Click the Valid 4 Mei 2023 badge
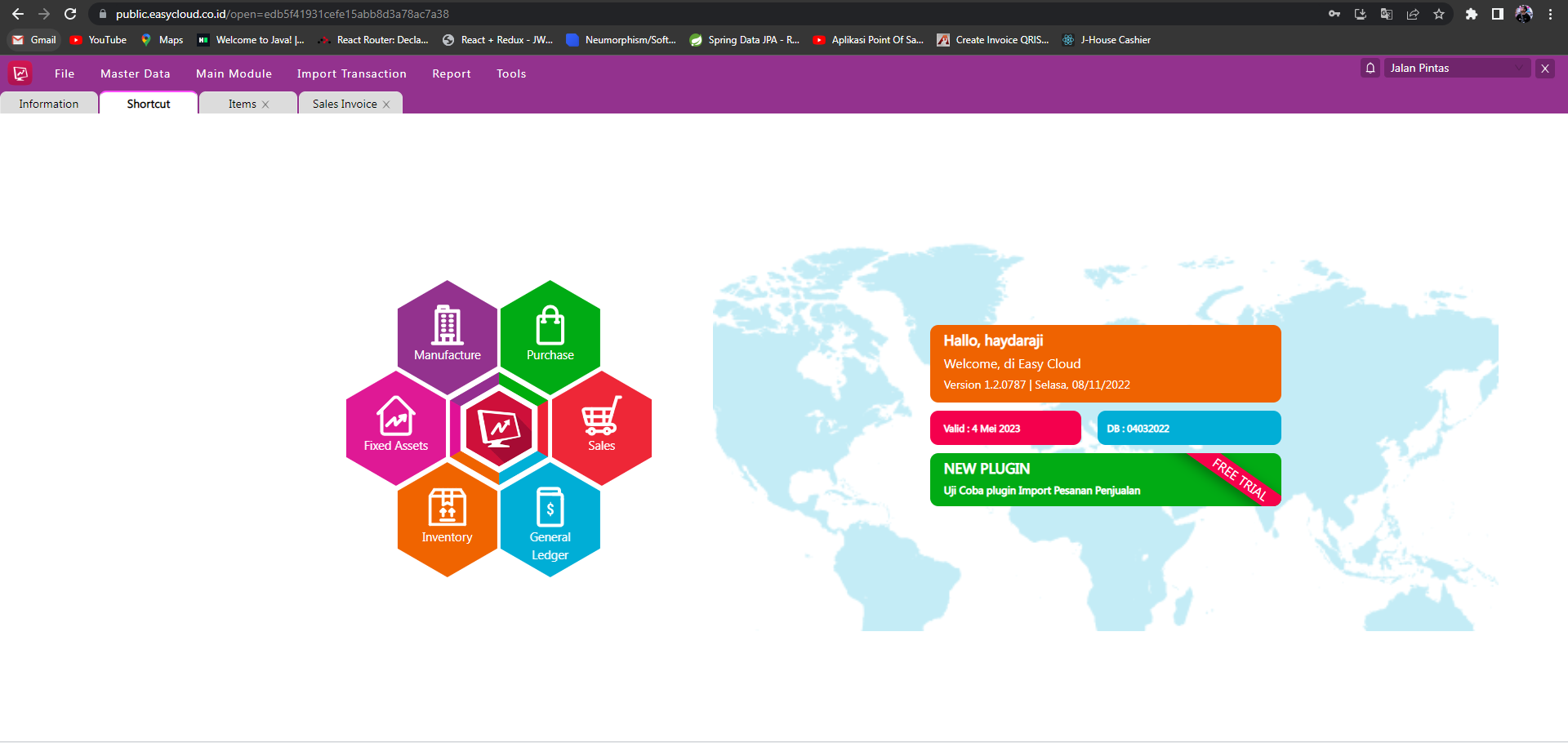Screen dimensions: 1568x743 [x=1004, y=428]
